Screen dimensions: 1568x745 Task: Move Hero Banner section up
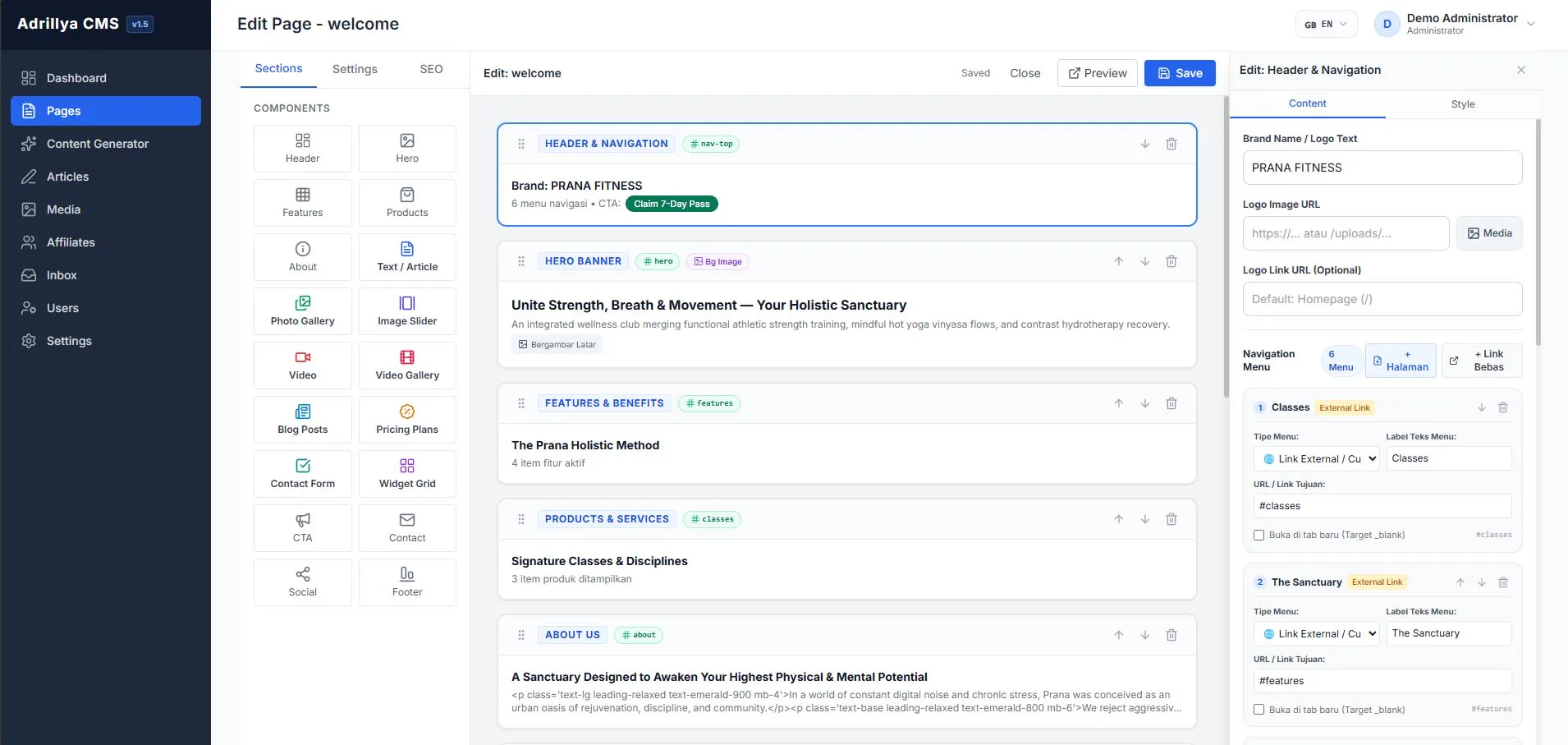point(1118,261)
